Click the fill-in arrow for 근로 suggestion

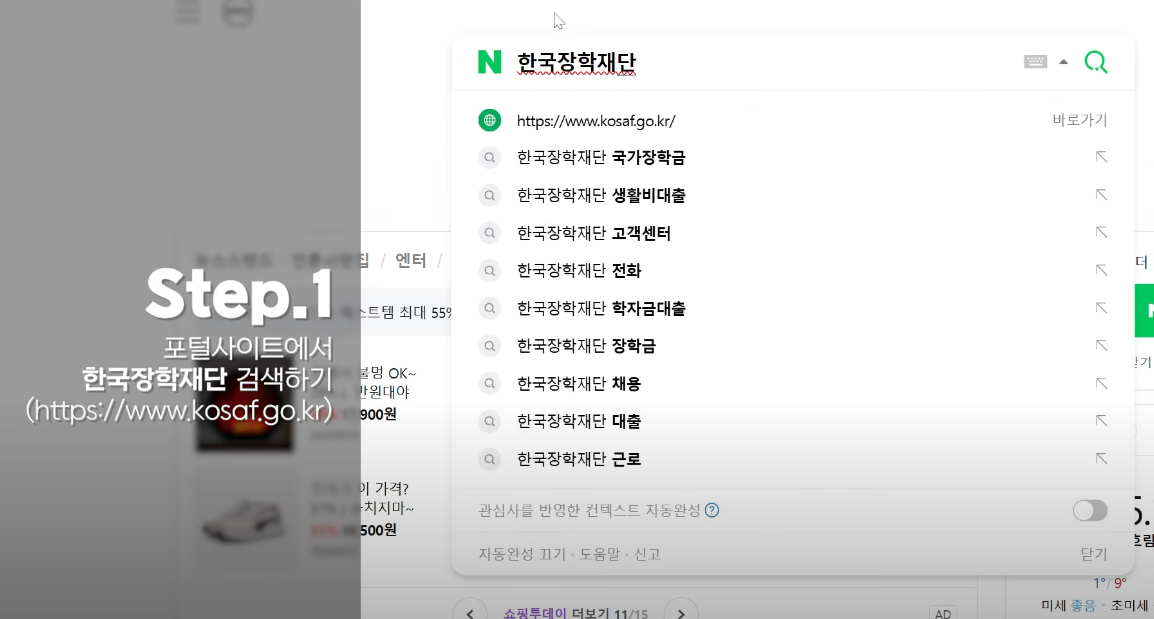1101,459
